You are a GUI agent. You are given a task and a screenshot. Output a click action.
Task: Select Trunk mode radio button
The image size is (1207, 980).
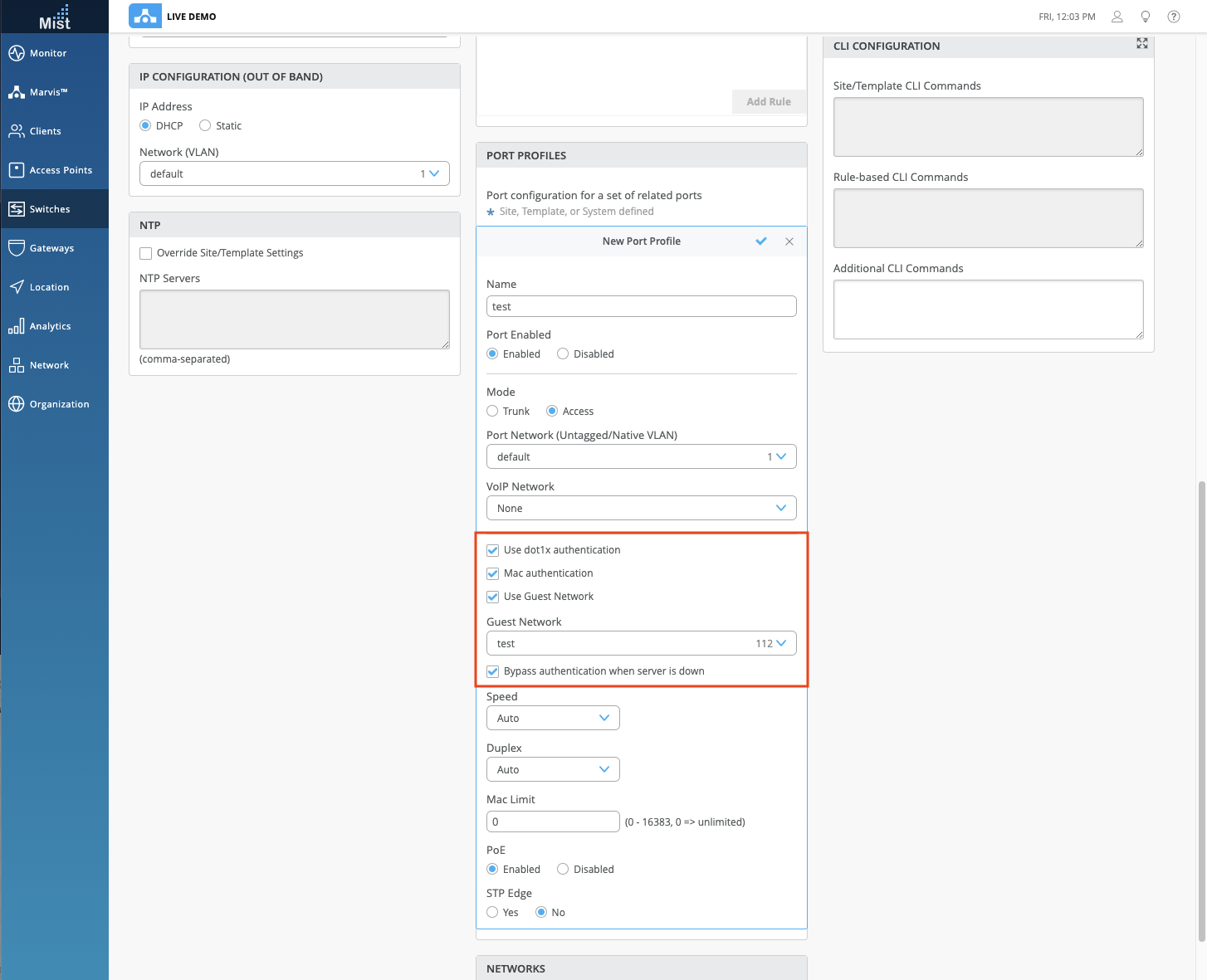[x=492, y=412]
